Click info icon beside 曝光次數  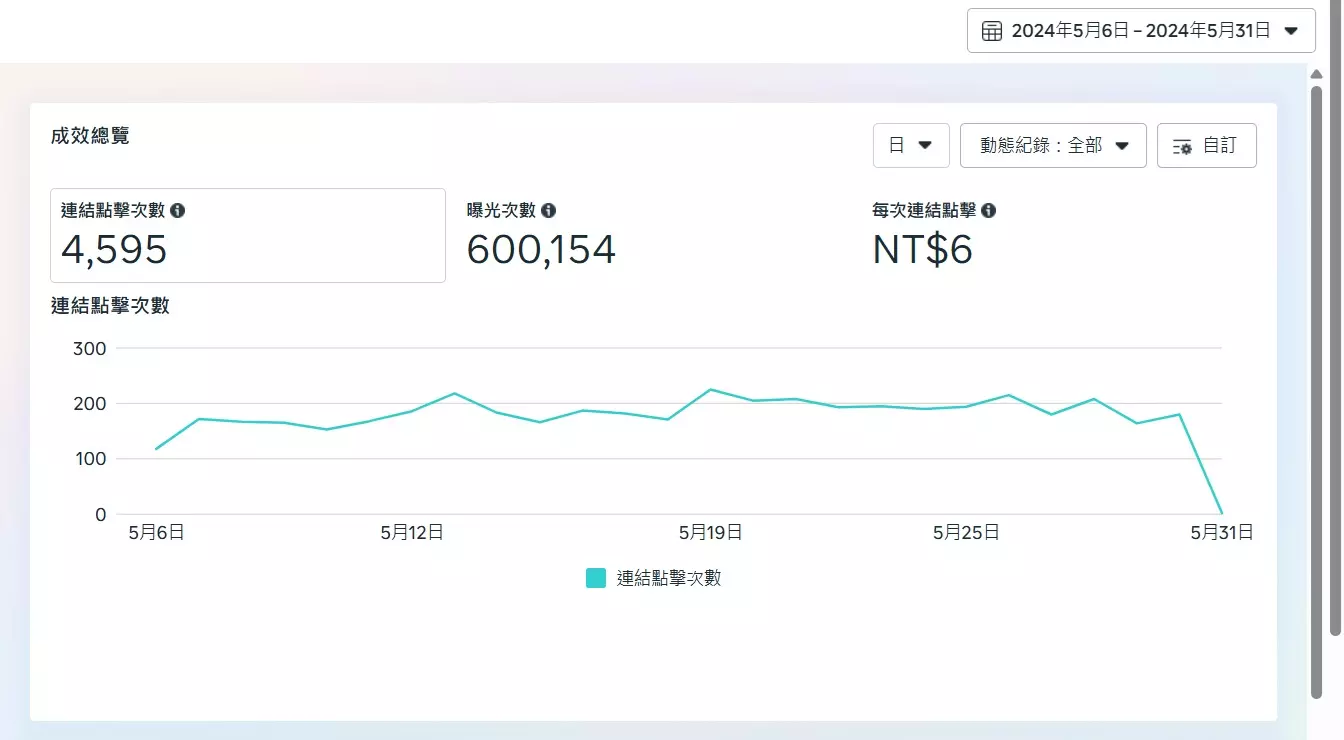click(x=548, y=211)
